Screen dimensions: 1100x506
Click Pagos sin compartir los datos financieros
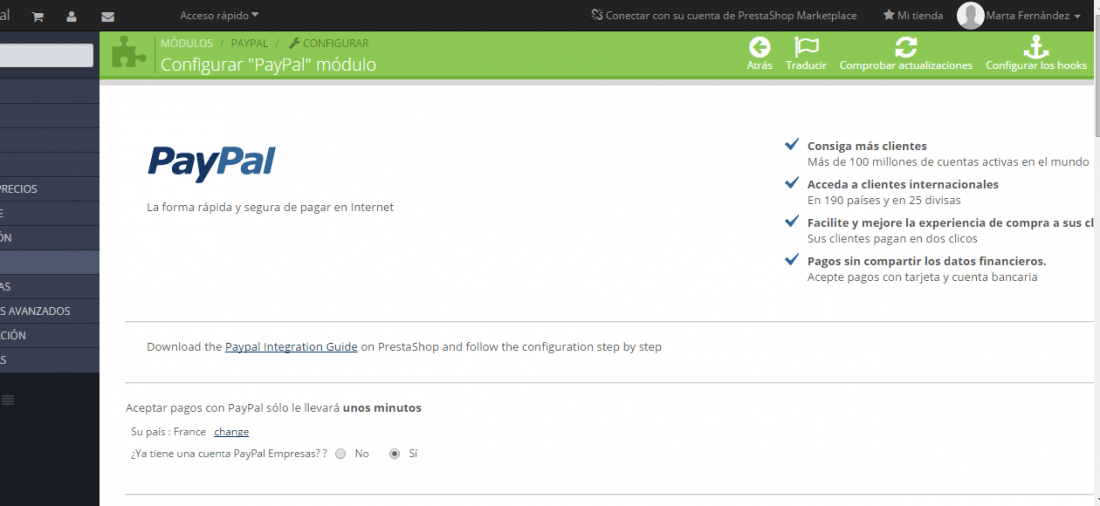coord(927,261)
